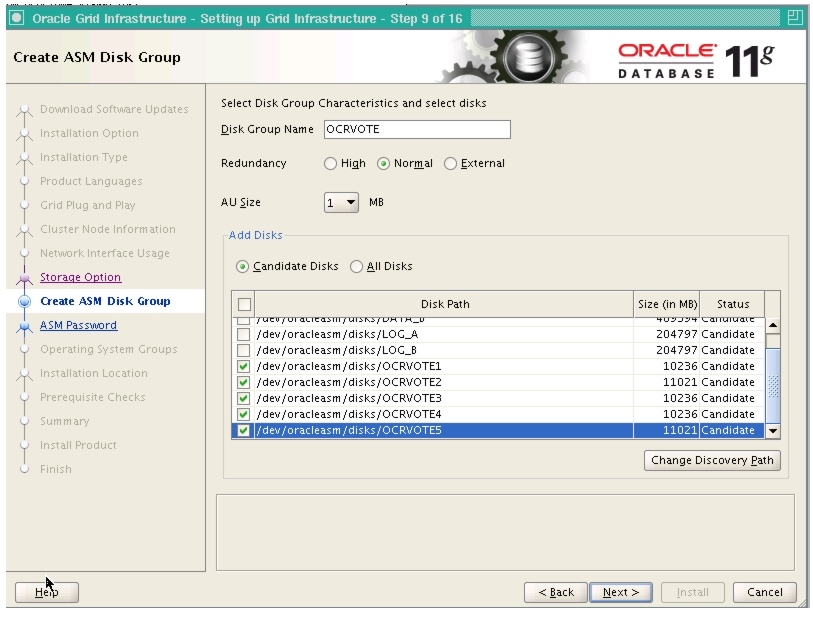Open the ASM Password step link

78,325
